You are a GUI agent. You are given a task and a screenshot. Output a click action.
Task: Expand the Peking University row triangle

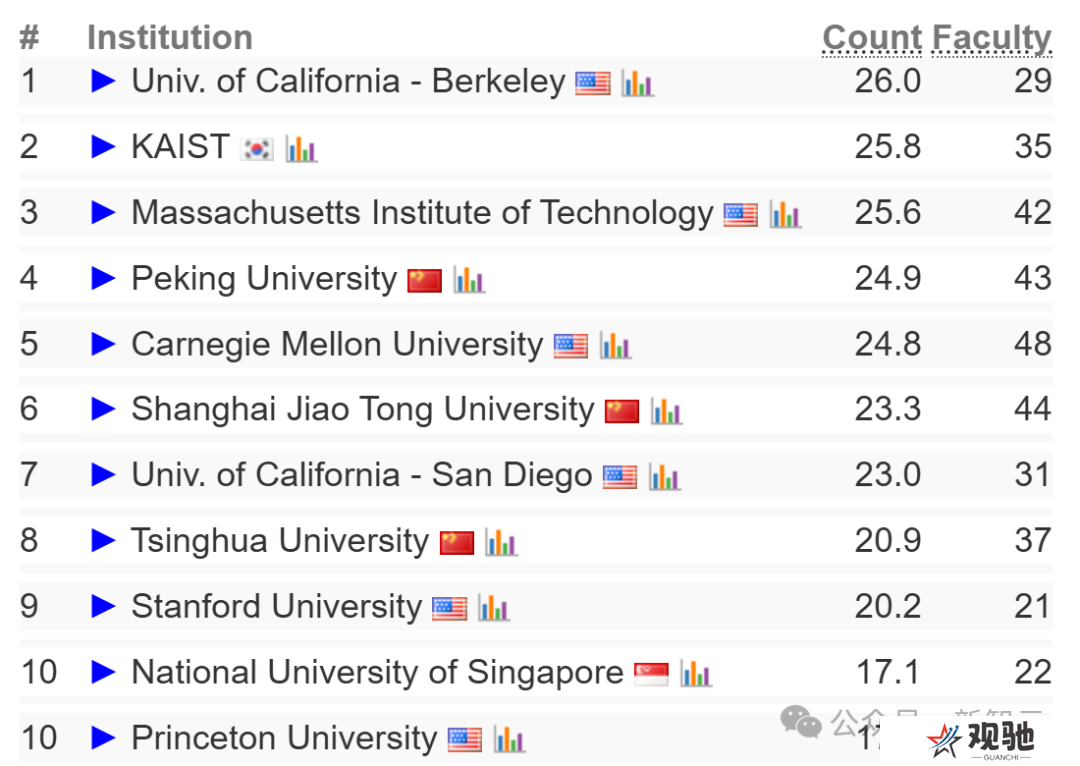(103, 278)
